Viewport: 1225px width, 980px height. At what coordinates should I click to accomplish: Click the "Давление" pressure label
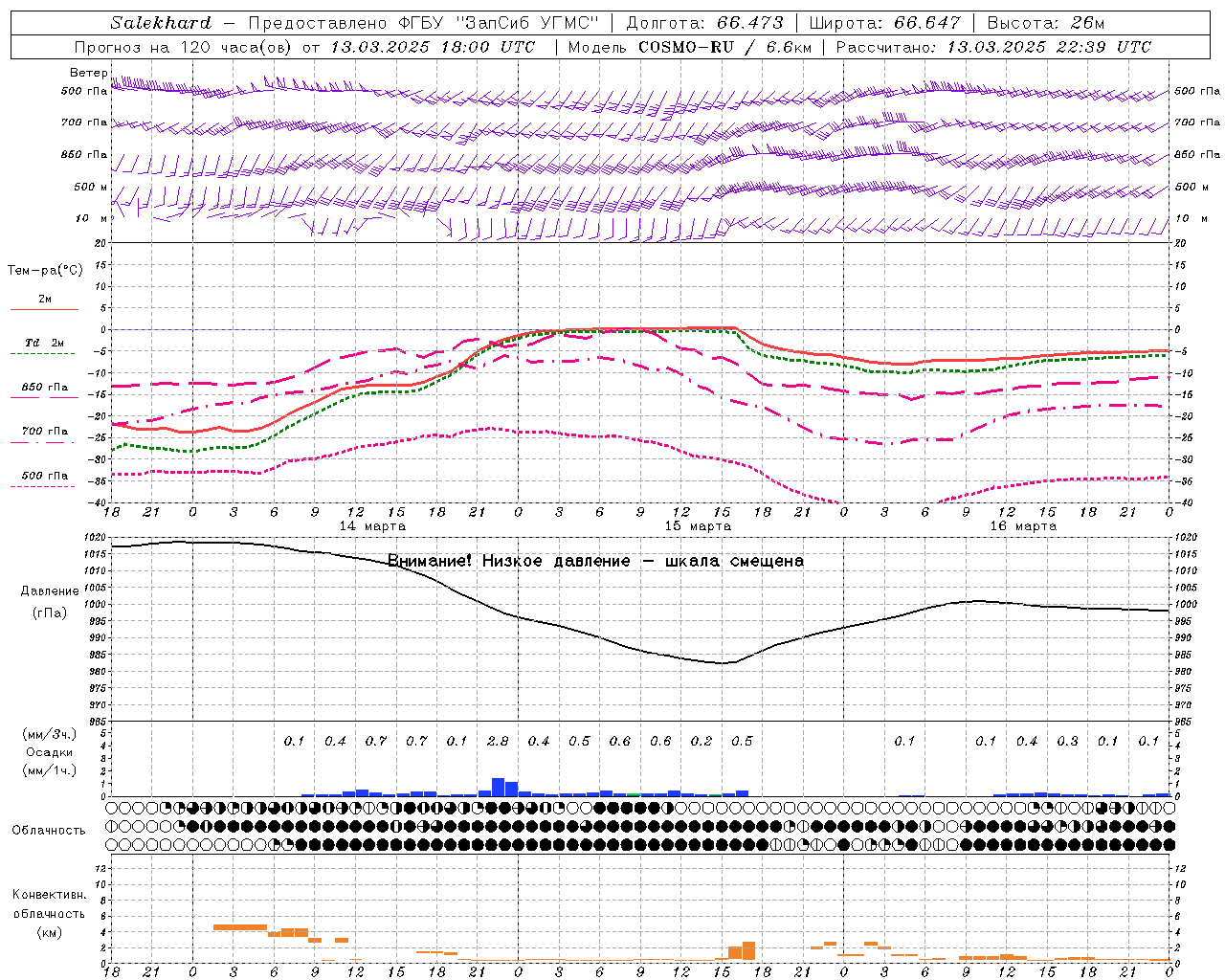[x=50, y=591]
